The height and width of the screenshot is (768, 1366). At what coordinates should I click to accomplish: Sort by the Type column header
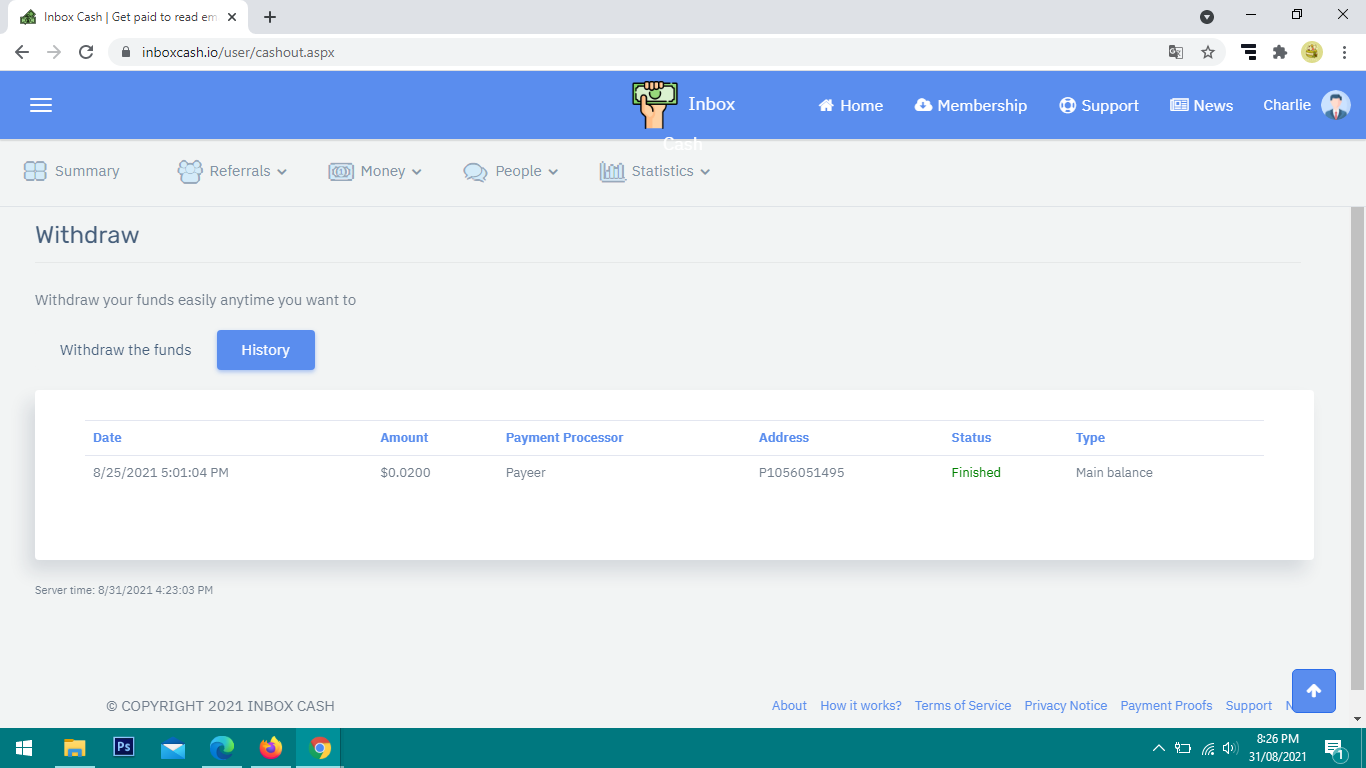[x=1090, y=438]
